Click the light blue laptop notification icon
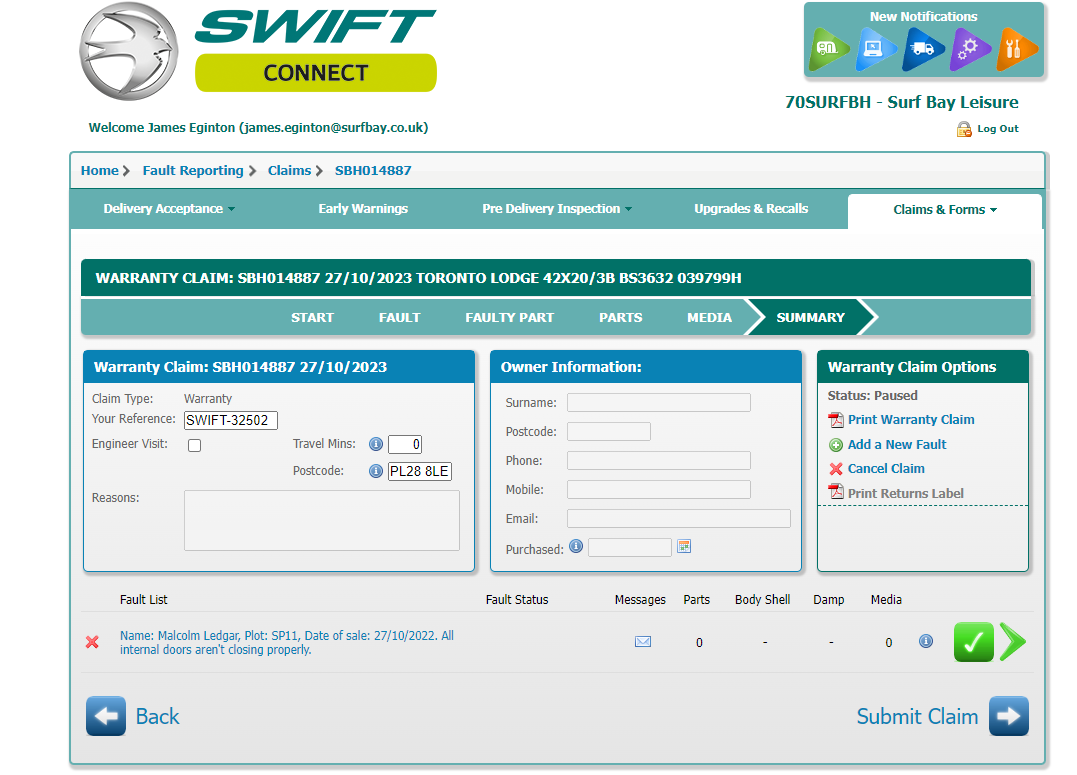This screenshot has height=775, width=1077. (x=876, y=49)
